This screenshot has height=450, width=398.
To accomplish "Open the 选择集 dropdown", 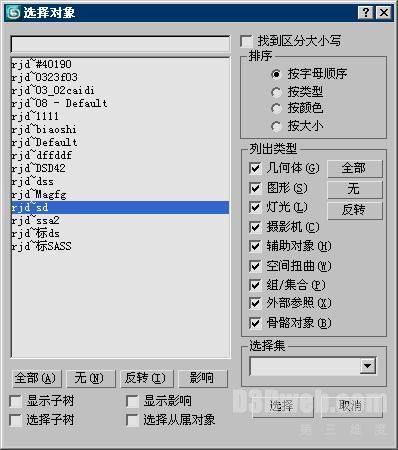I will [368, 366].
